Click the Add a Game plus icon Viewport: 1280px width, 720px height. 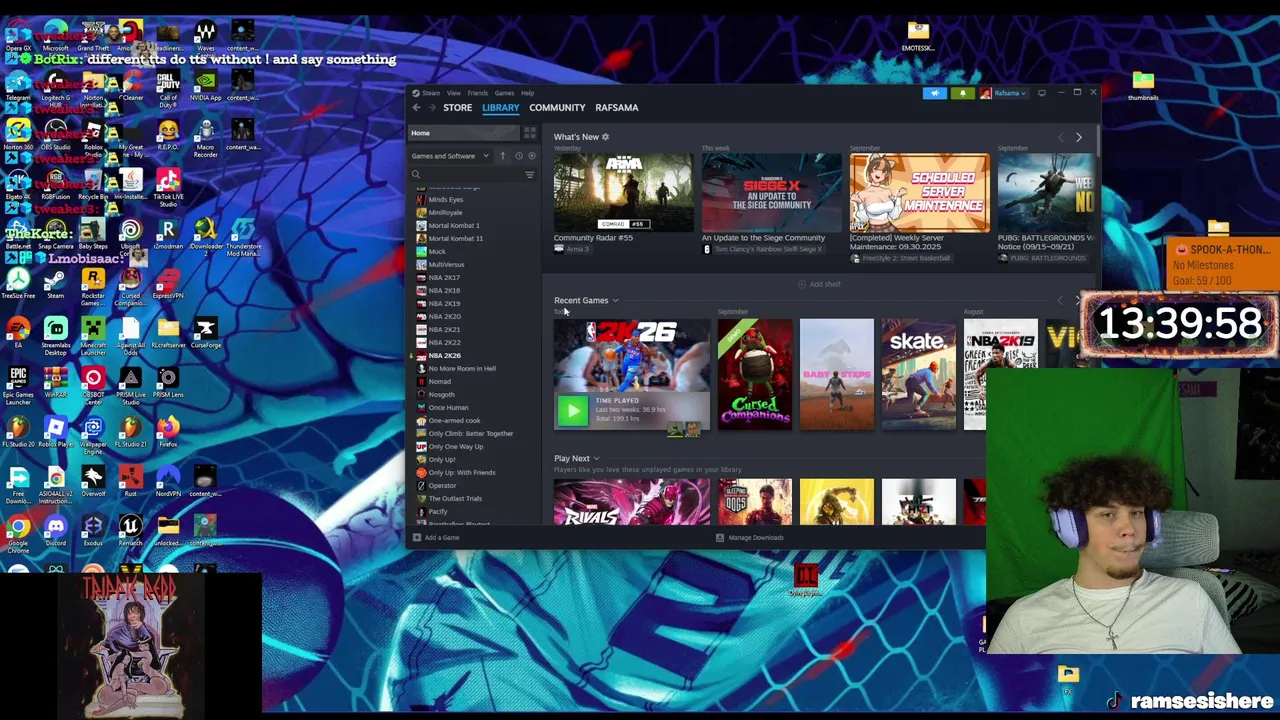(417, 538)
